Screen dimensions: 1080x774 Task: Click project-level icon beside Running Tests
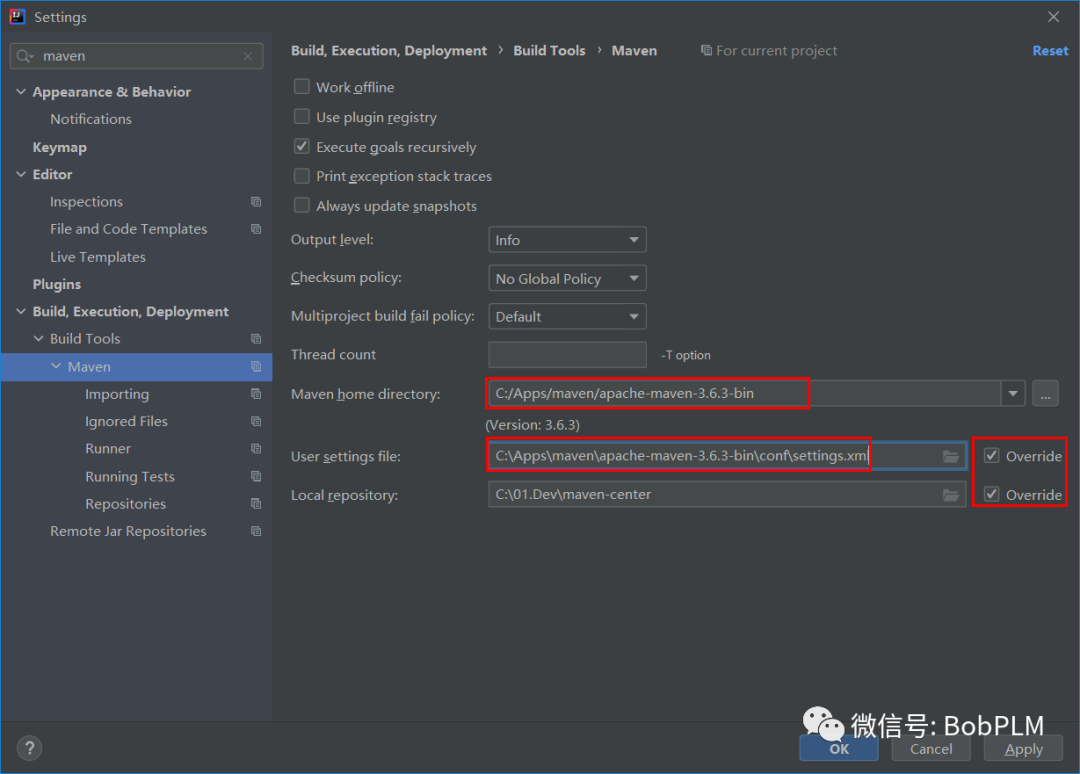click(256, 477)
